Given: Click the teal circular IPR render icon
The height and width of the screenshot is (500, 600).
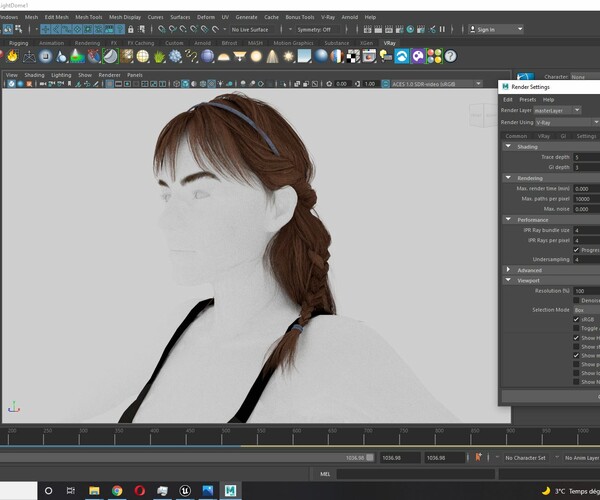Looking at the screenshot, I should click(410, 29).
